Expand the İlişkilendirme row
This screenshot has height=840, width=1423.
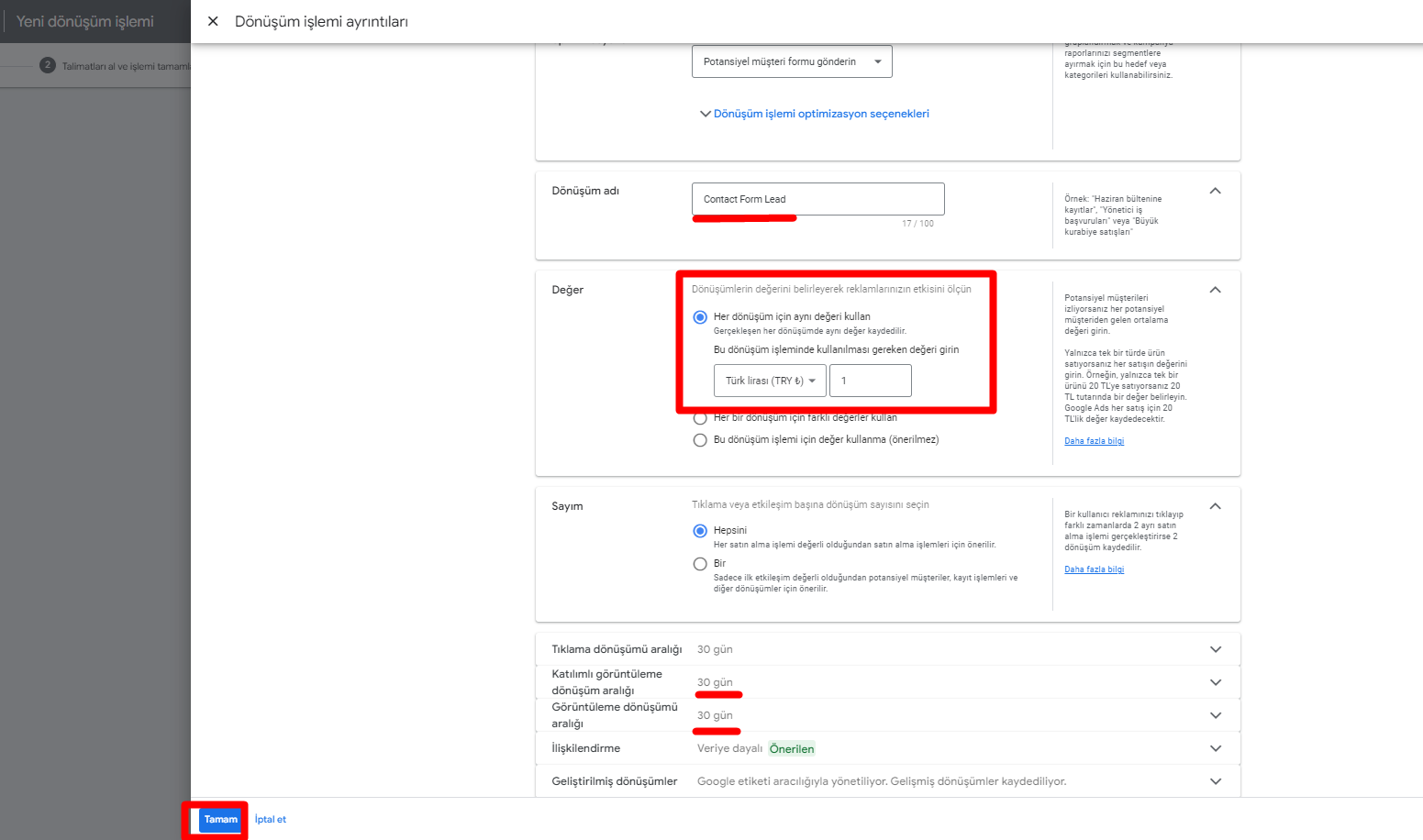[1215, 748]
